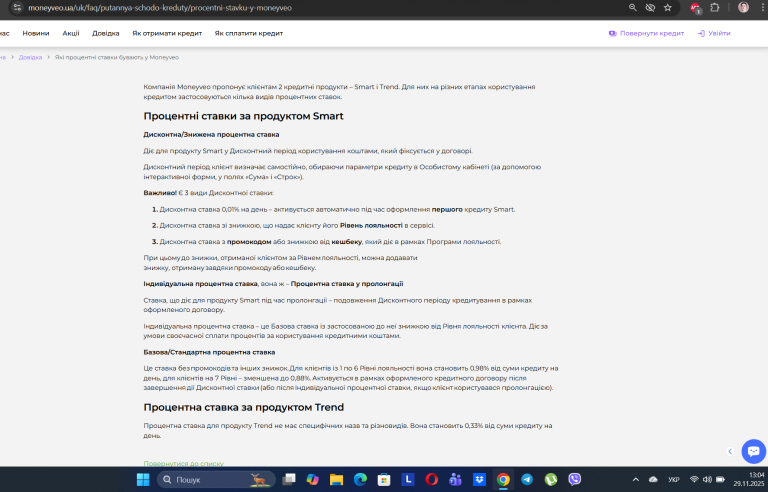The image size is (768, 492).
Task: Open the Акції menu item
Action: tap(71, 33)
